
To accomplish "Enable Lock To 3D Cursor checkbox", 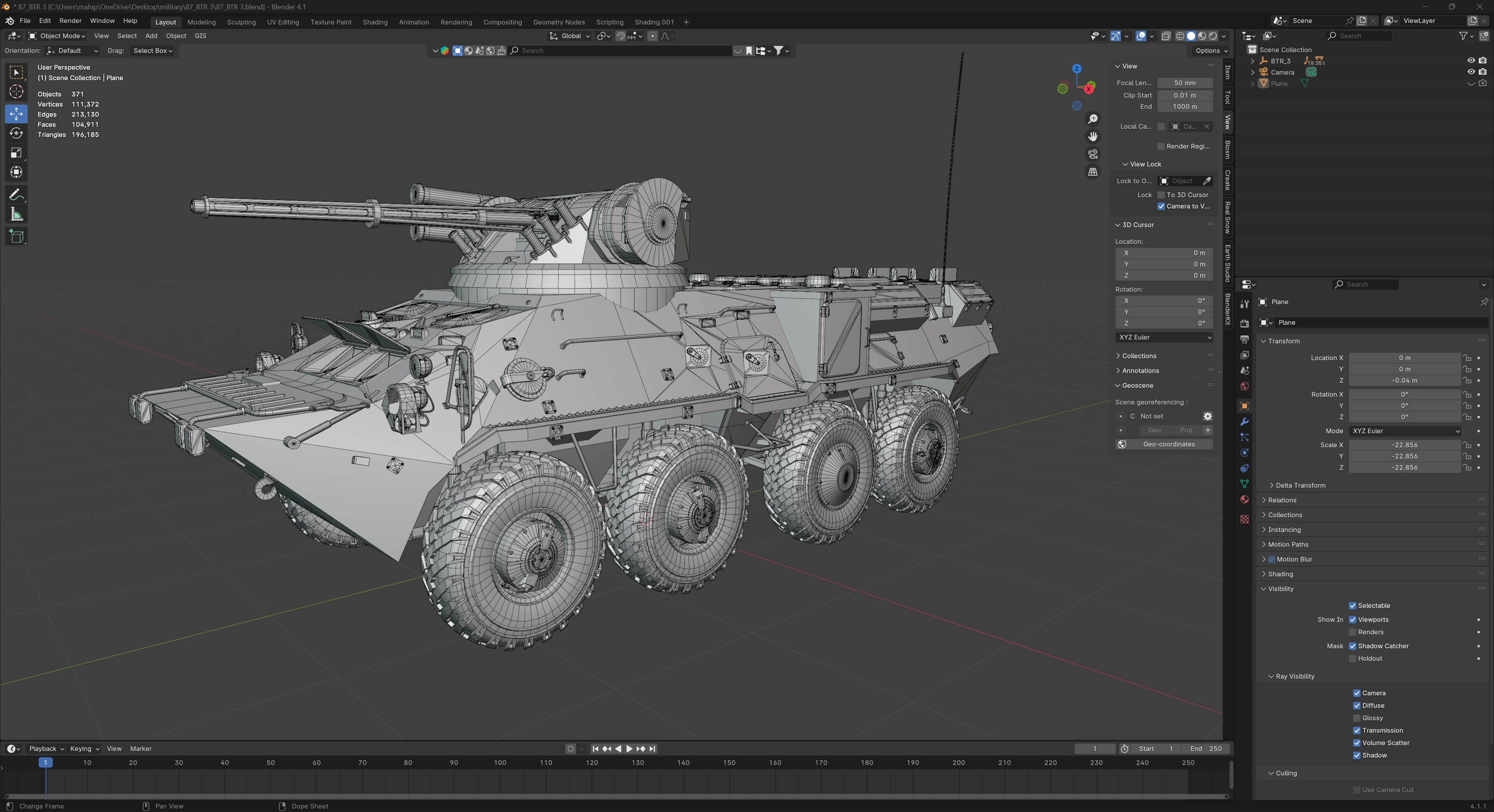I will click(x=1161, y=195).
